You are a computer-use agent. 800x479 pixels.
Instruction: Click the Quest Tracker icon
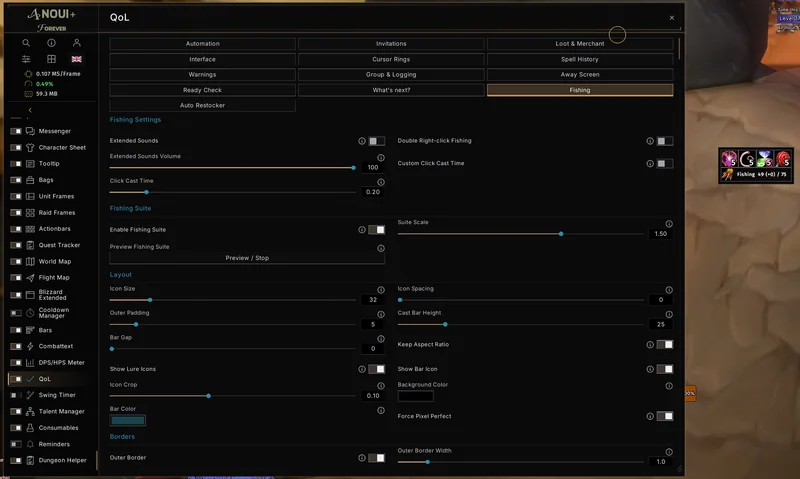[x=30, y=245]
